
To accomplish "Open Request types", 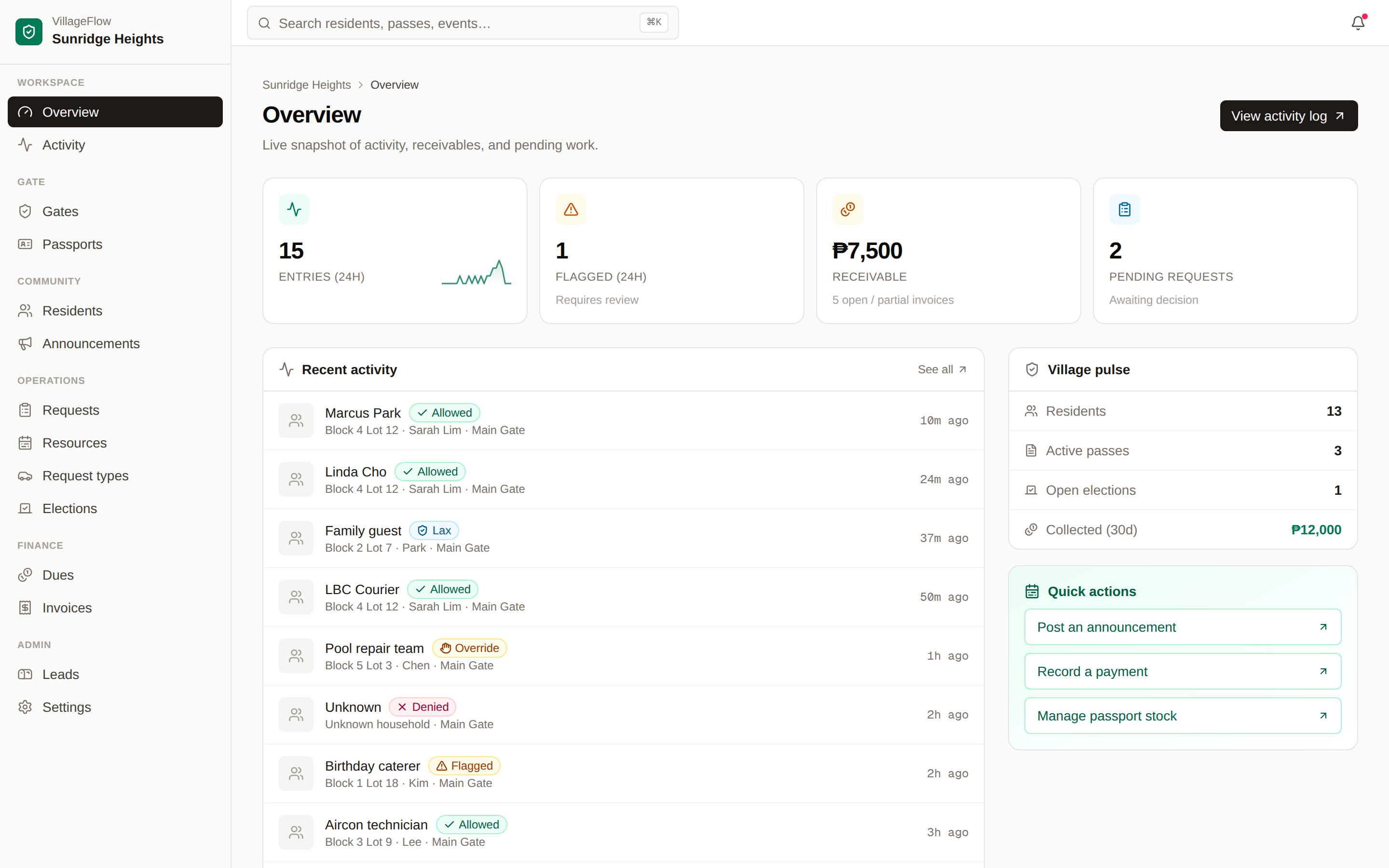I will pyautogui.click(x=115, y=475).
